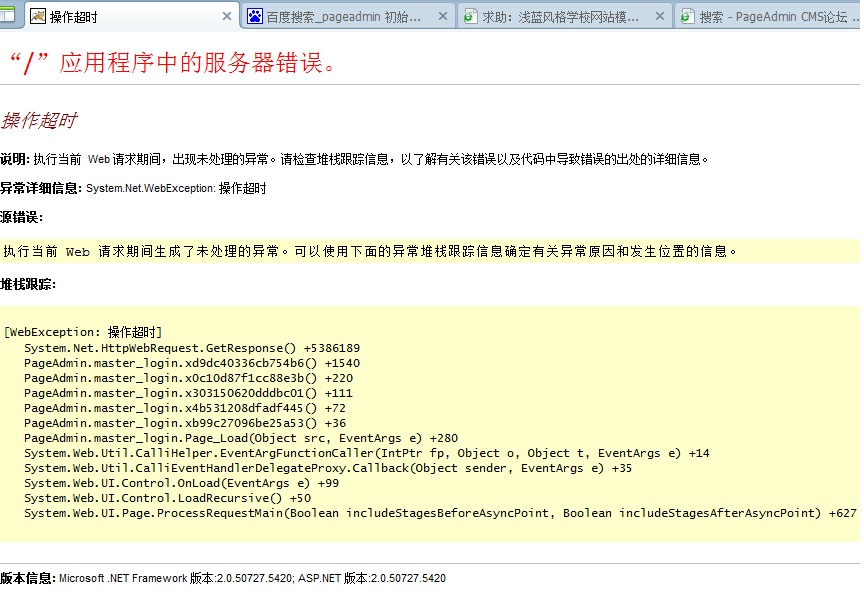This screenshot has width=864, height=613.
Task: Switch to the 求助: 浅蓝风格学校网站 tab
Action: coord(560,16)
